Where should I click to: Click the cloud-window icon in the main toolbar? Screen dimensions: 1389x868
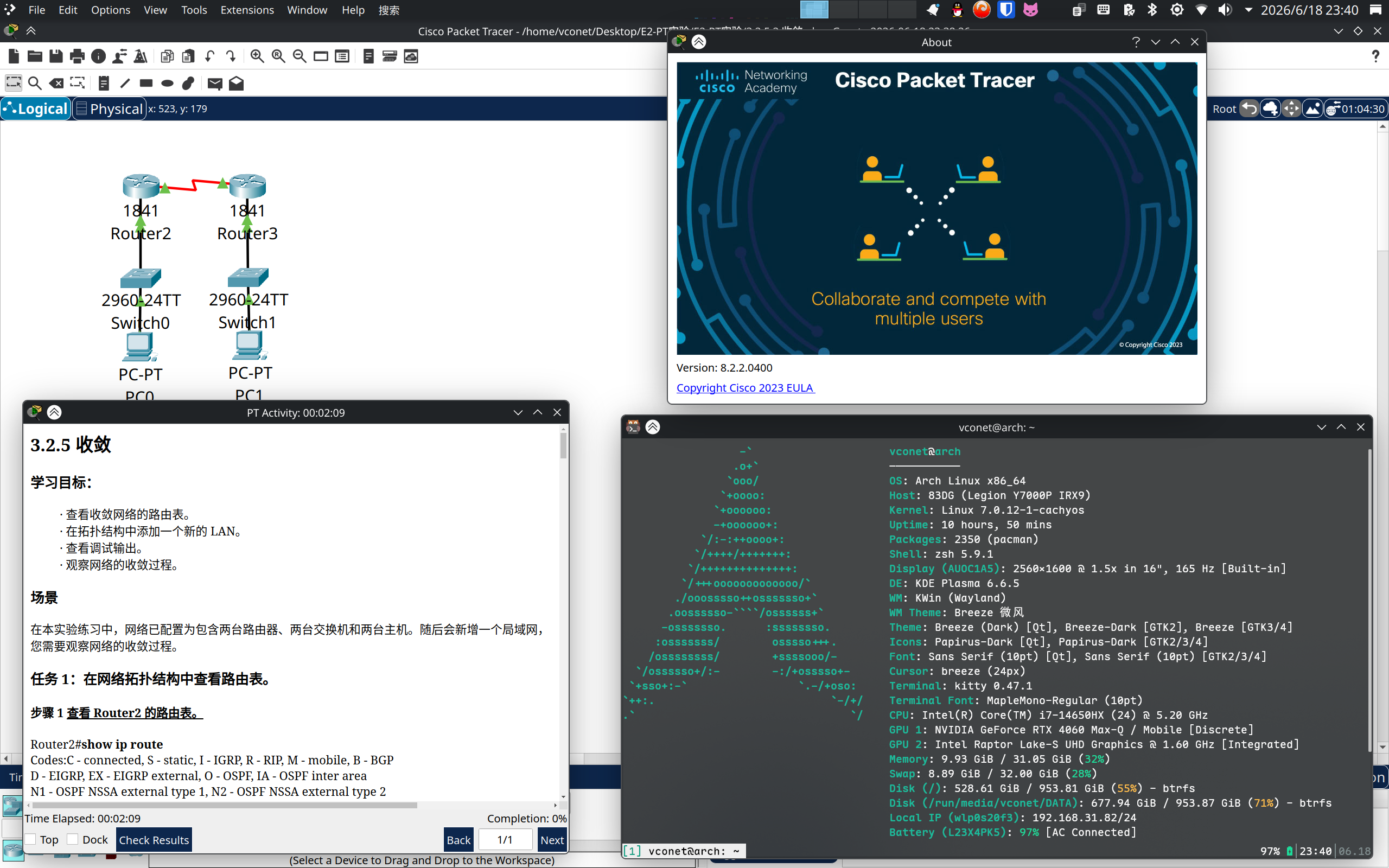[411, 56]
